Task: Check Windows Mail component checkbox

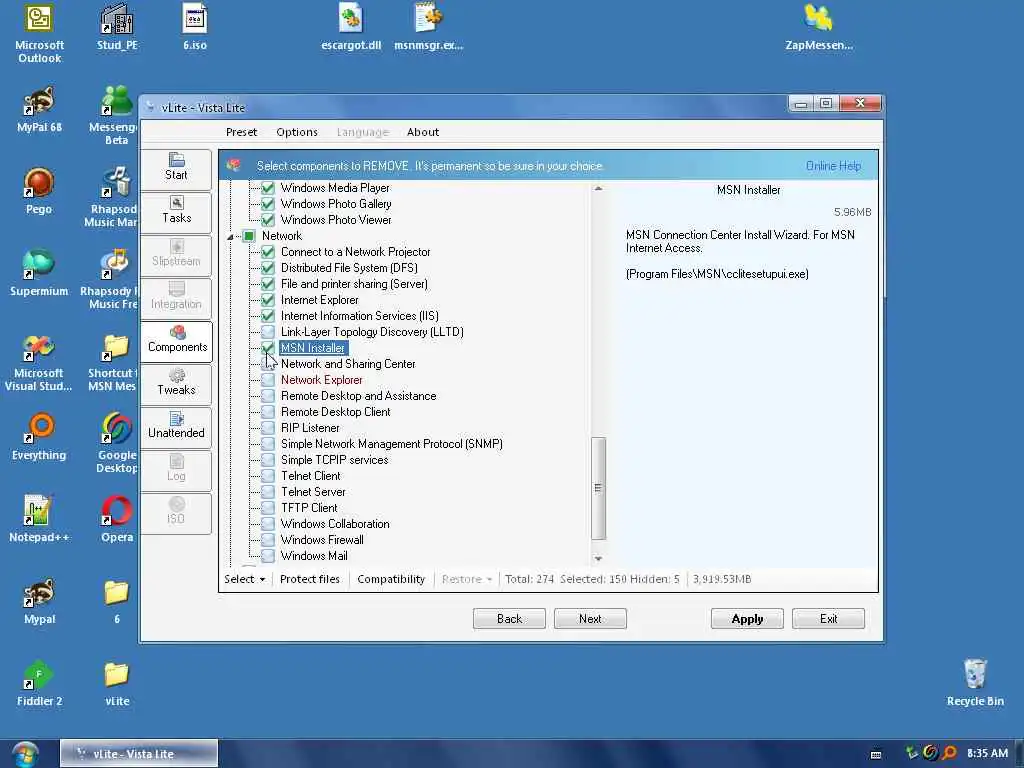Action: click(268, 556)
